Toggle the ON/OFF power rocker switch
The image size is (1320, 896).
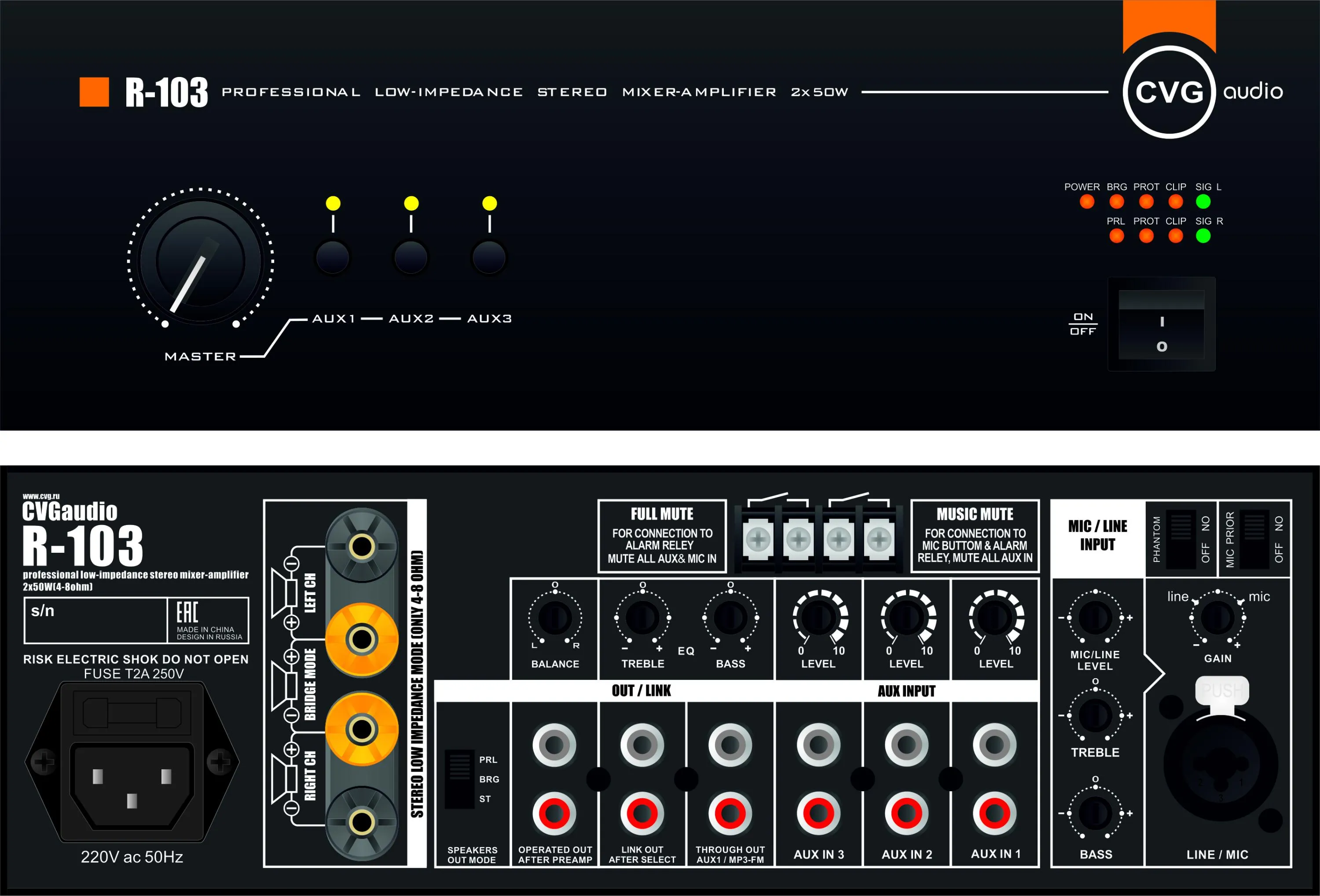(x=1161, y=324)
